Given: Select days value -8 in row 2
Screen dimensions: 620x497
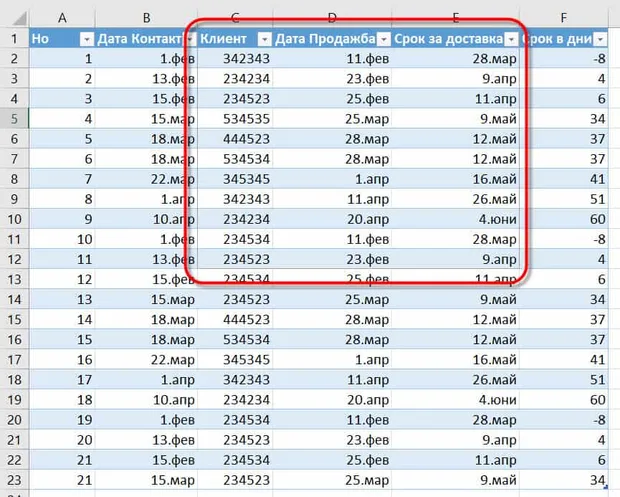Looking at the screenshot, I should point(564,59).
